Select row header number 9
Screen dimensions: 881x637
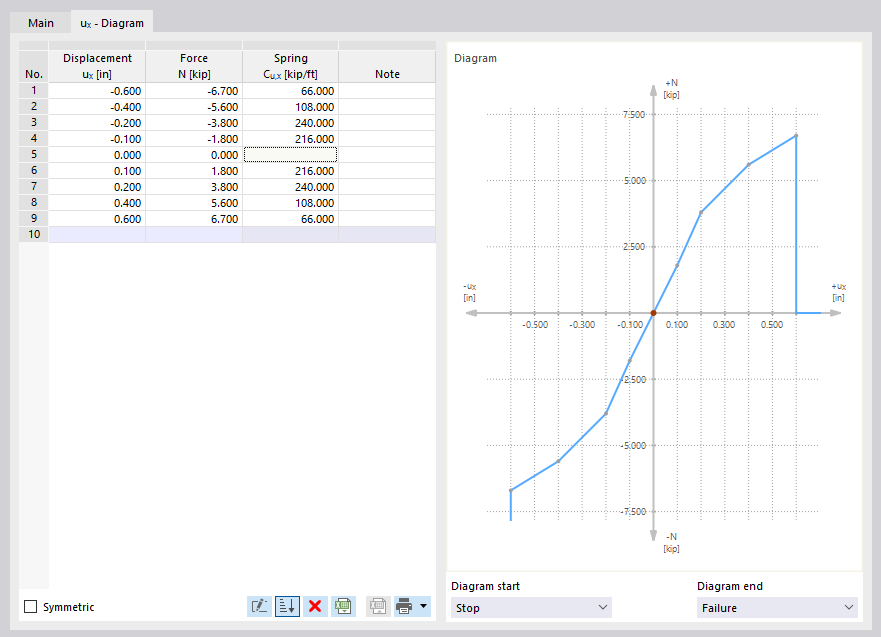tap(34, 219)
